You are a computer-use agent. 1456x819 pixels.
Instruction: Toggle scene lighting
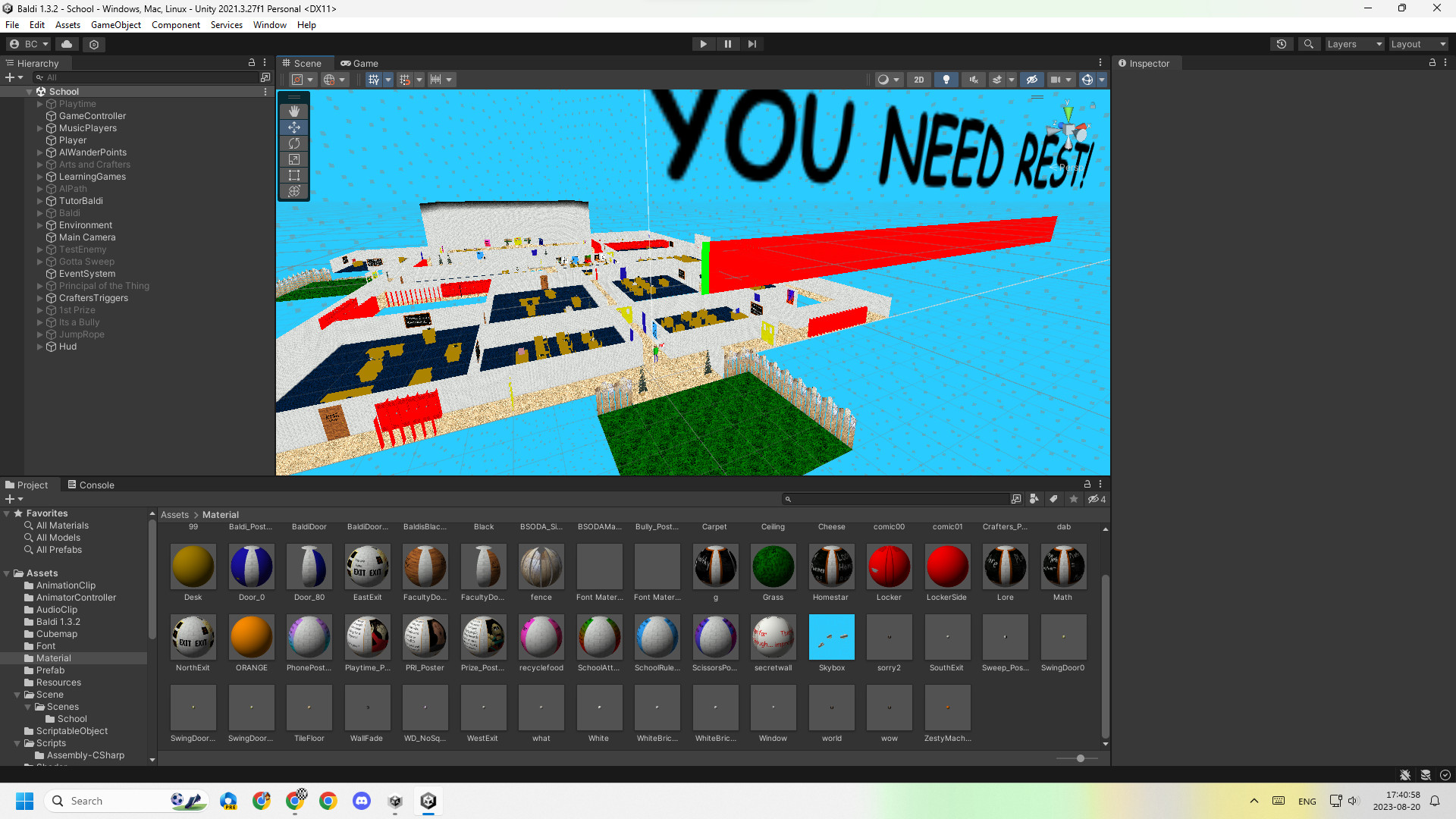pyautogui.click(x=946, y=80)
